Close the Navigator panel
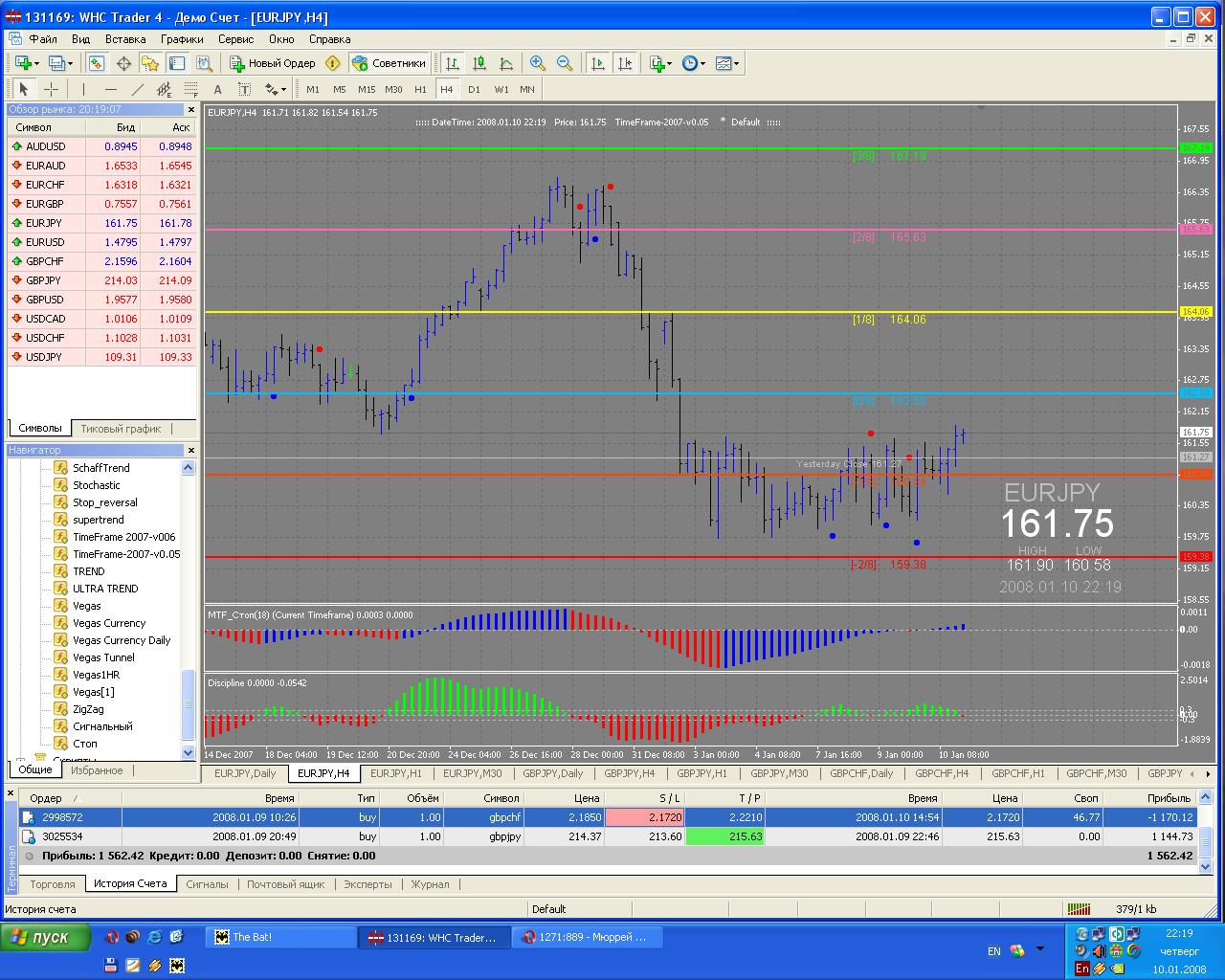 click(x=190, y=450)
